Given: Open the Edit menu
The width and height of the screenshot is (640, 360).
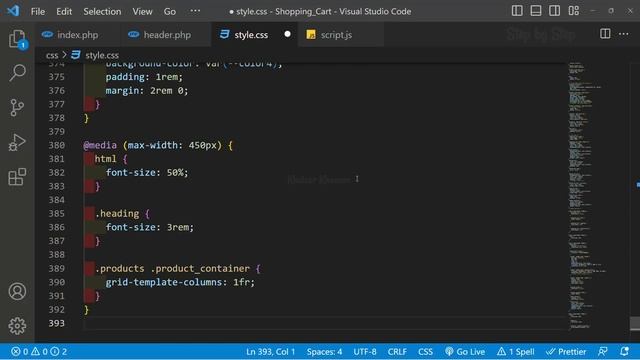Looking at the screenshot, I should click(x=64, y=11).
